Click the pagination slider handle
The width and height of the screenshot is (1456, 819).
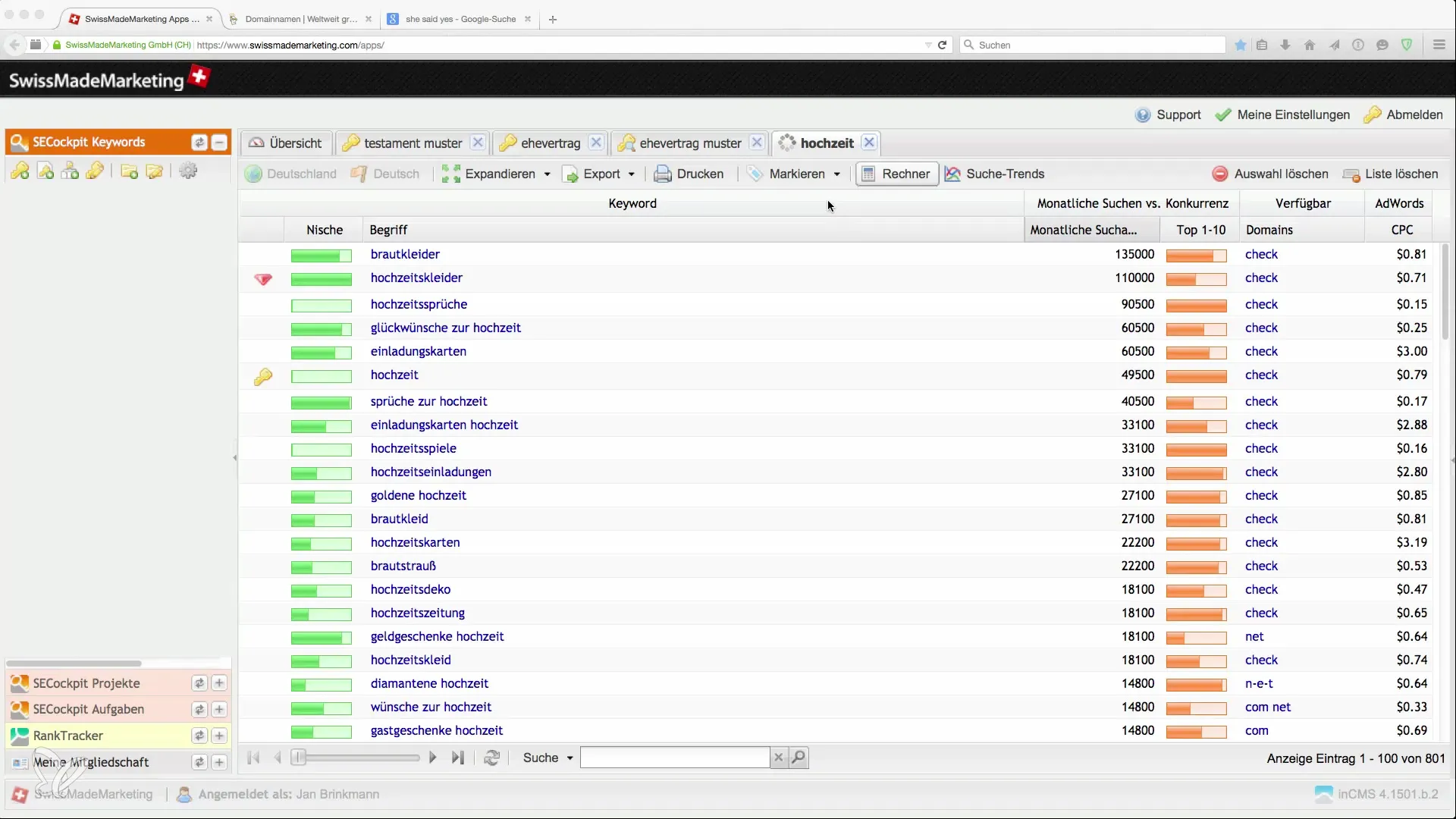299,758
